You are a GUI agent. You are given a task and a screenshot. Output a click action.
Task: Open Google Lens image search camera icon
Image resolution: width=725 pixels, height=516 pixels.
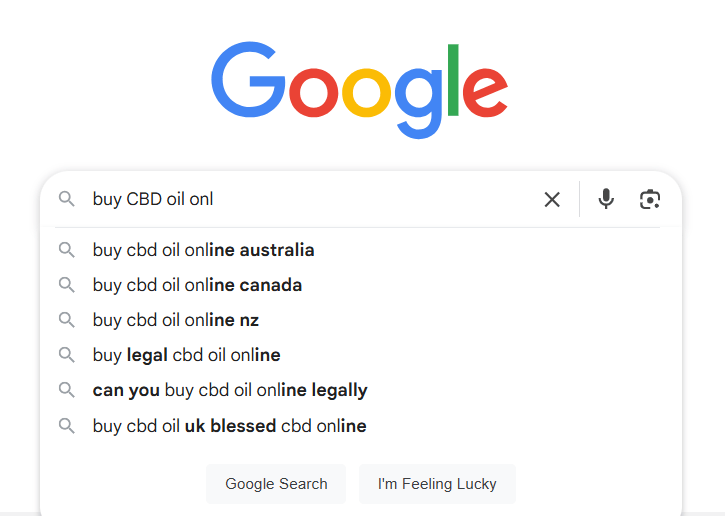tap(650, 199)
